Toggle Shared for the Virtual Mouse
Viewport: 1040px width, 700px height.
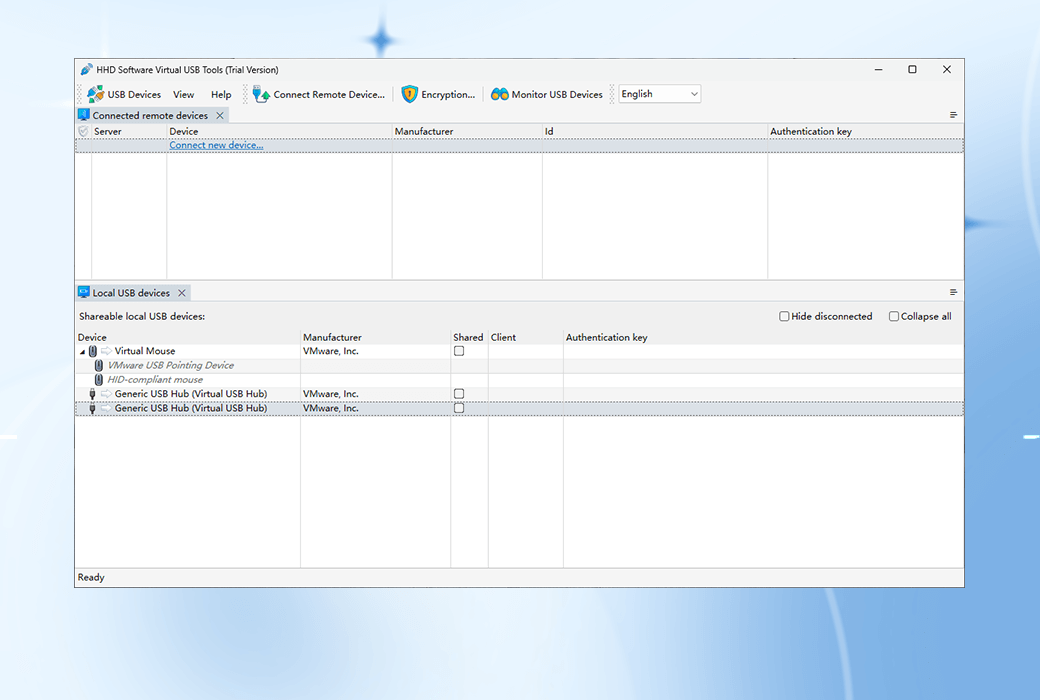tap(459, 351)
